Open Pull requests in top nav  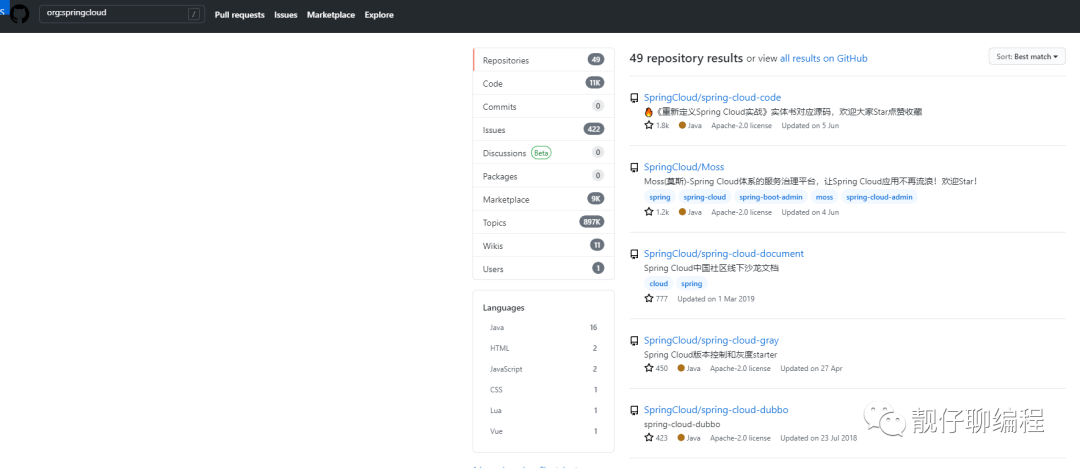[x=240, y=14]
